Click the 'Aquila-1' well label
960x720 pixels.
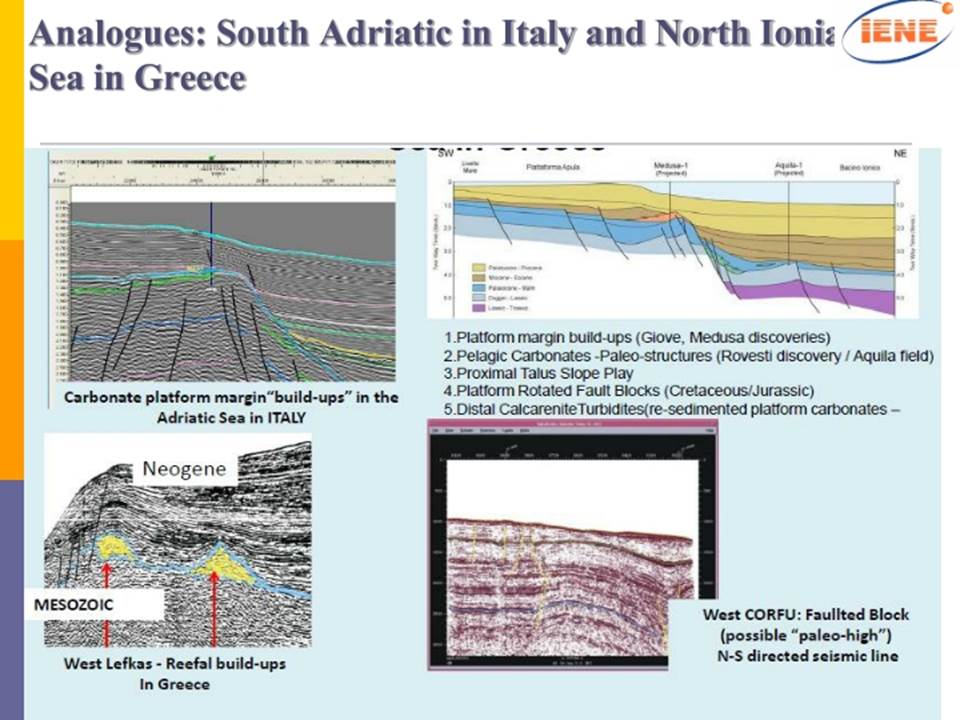789,168
